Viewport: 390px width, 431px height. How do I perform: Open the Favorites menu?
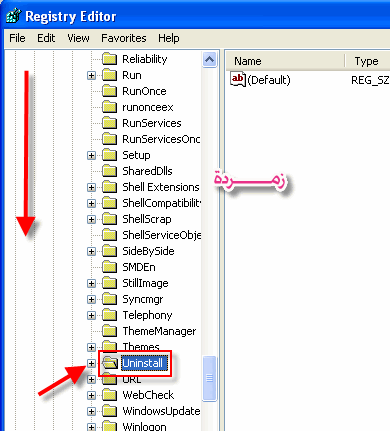pos(124,38)
